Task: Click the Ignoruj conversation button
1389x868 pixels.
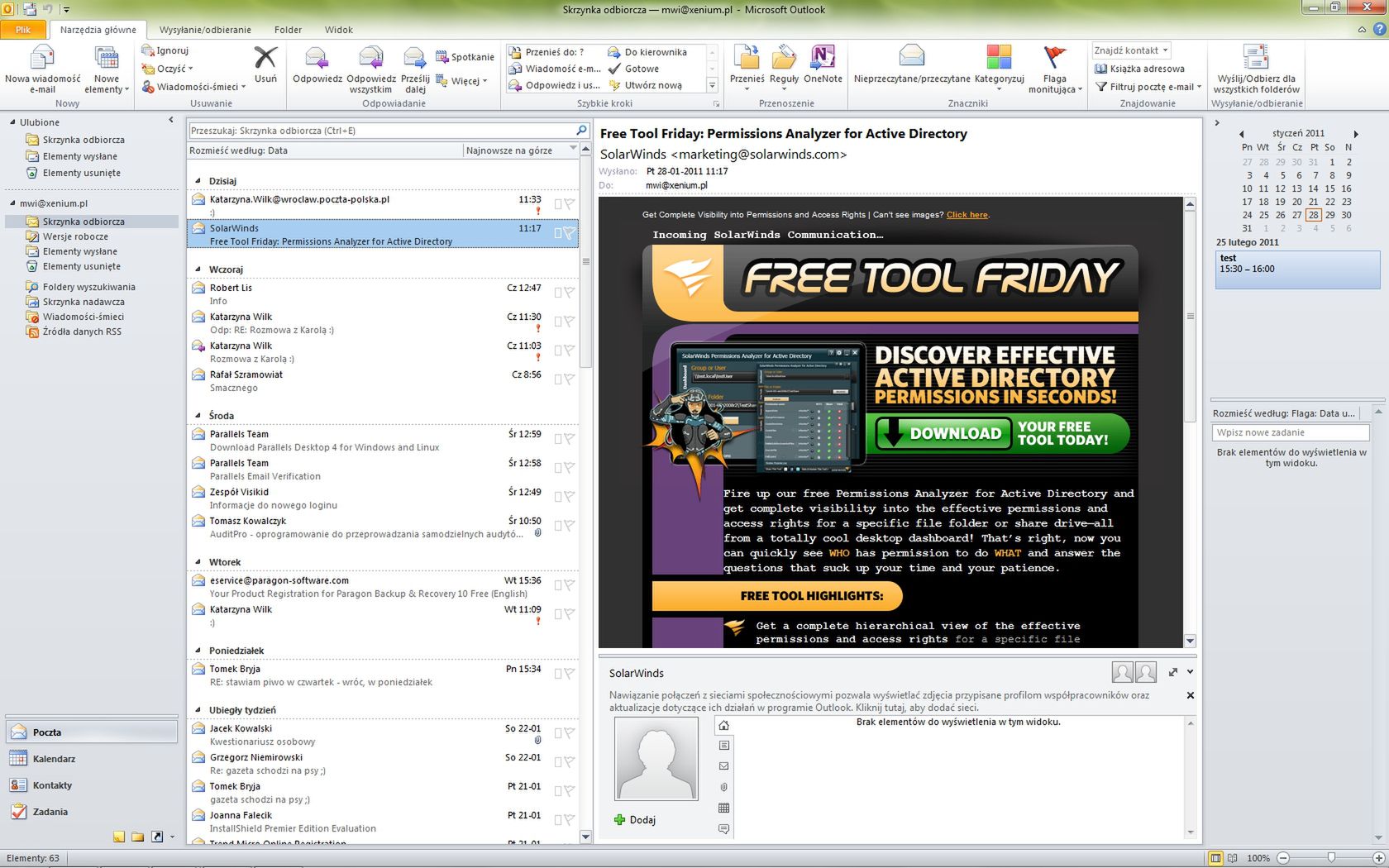Action: tap(165, 50)
